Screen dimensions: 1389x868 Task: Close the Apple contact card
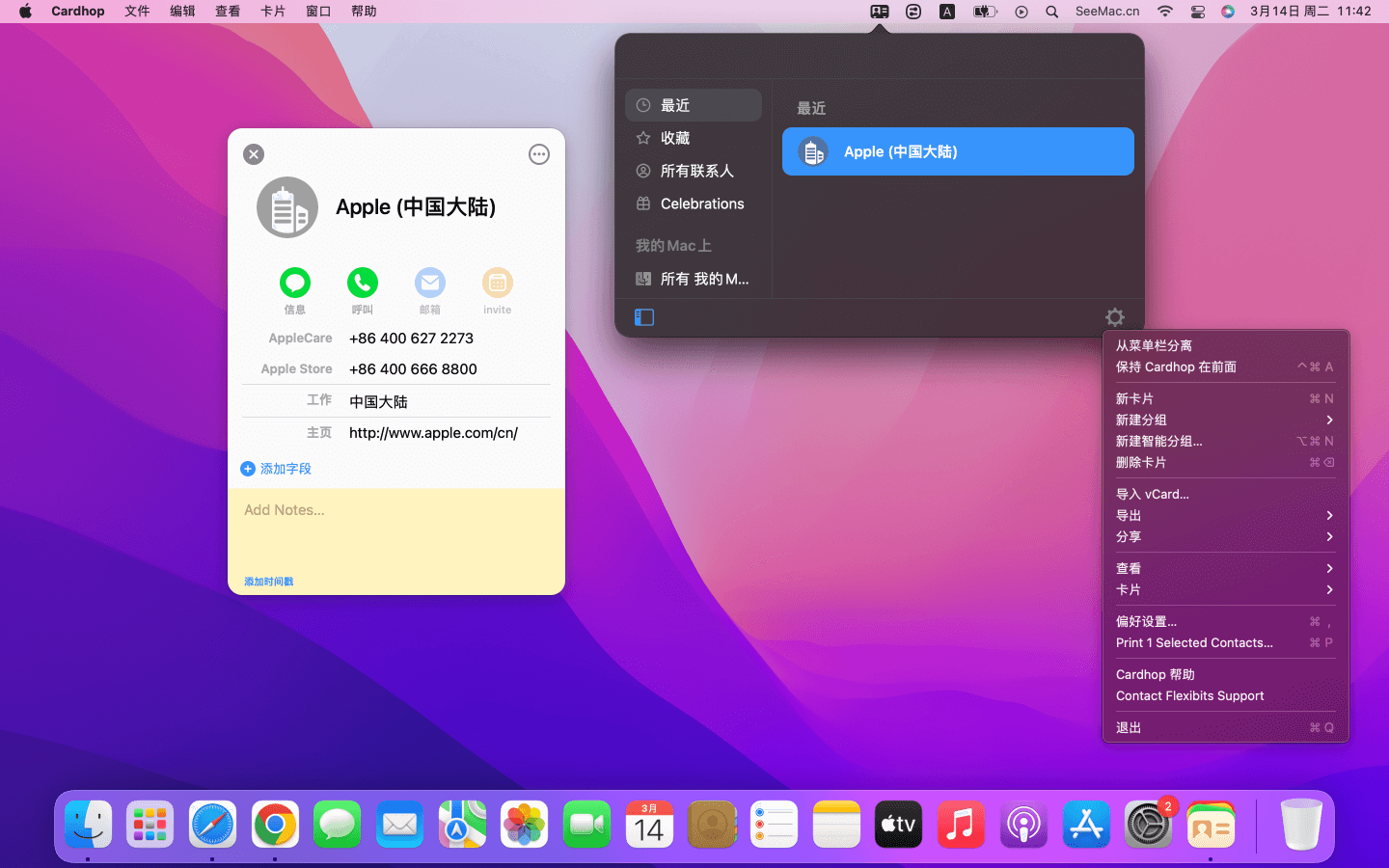click(254, 154)
